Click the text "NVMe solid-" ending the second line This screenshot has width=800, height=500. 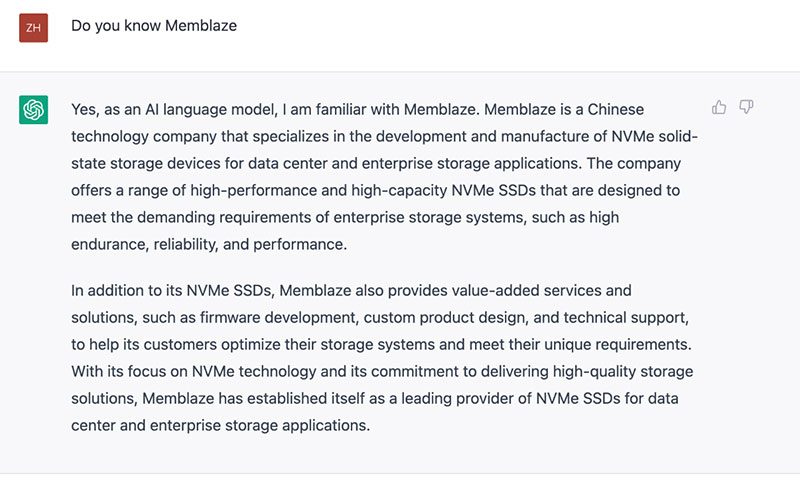coord(655,137)
